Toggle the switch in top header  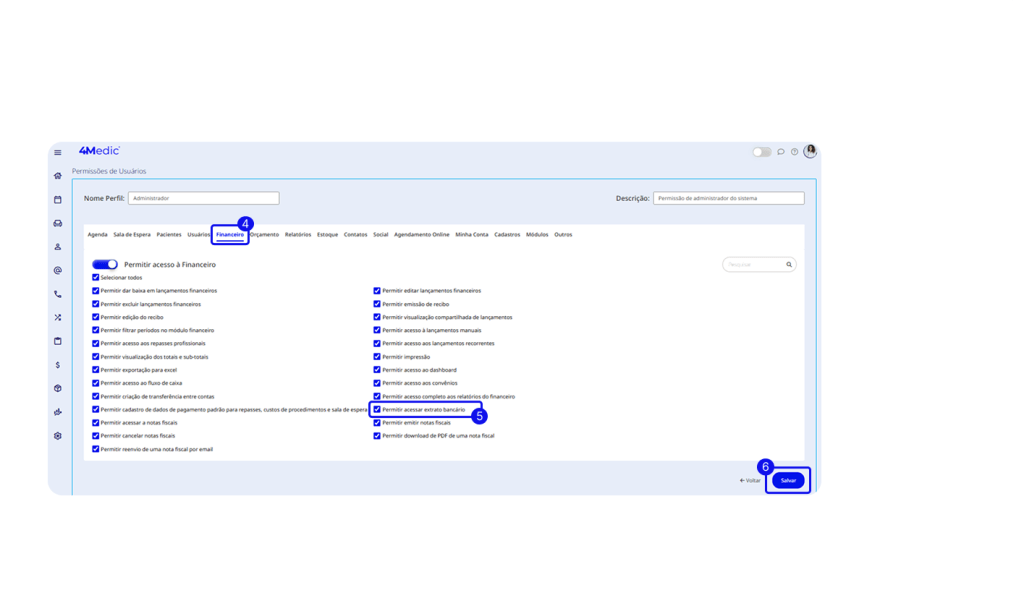click(x=762, y=152)
